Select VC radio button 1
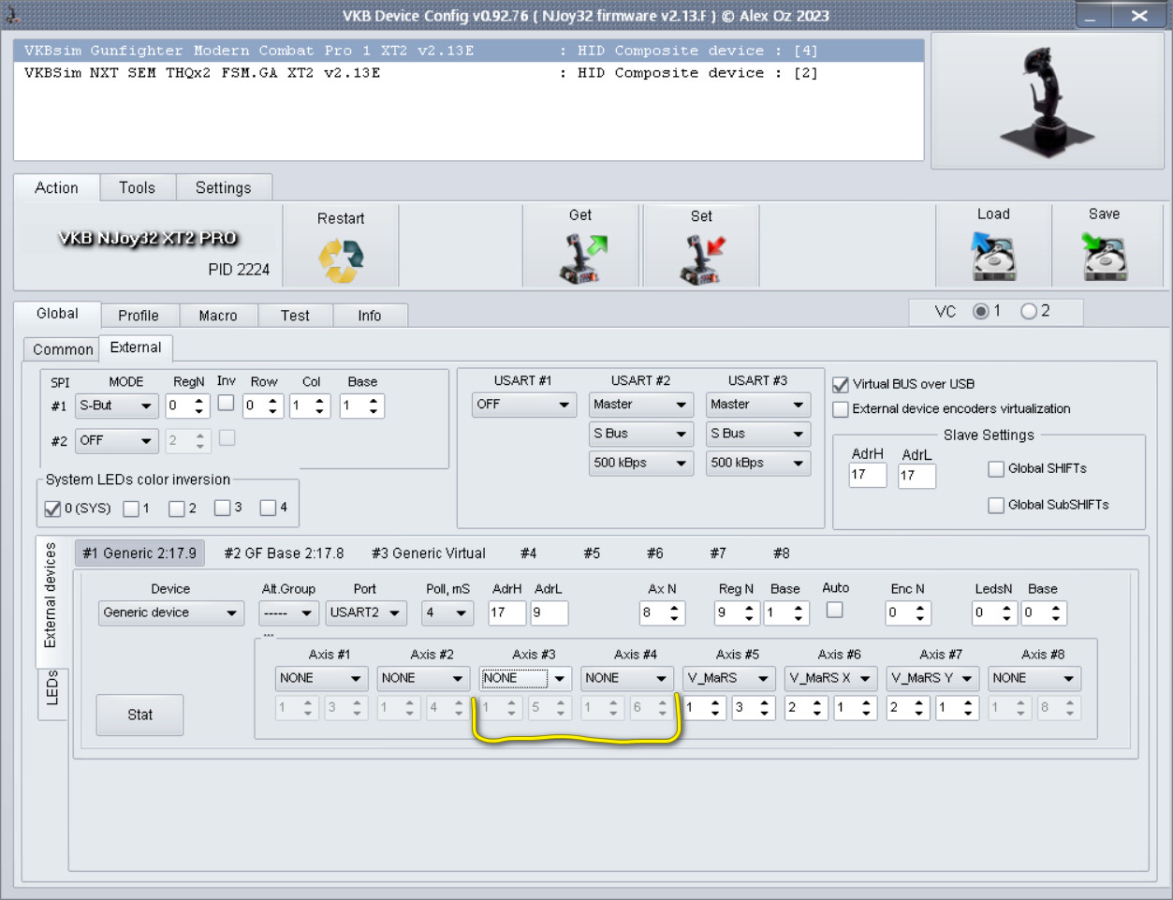The image size is (1173, 900). click(x=981, y=311)
